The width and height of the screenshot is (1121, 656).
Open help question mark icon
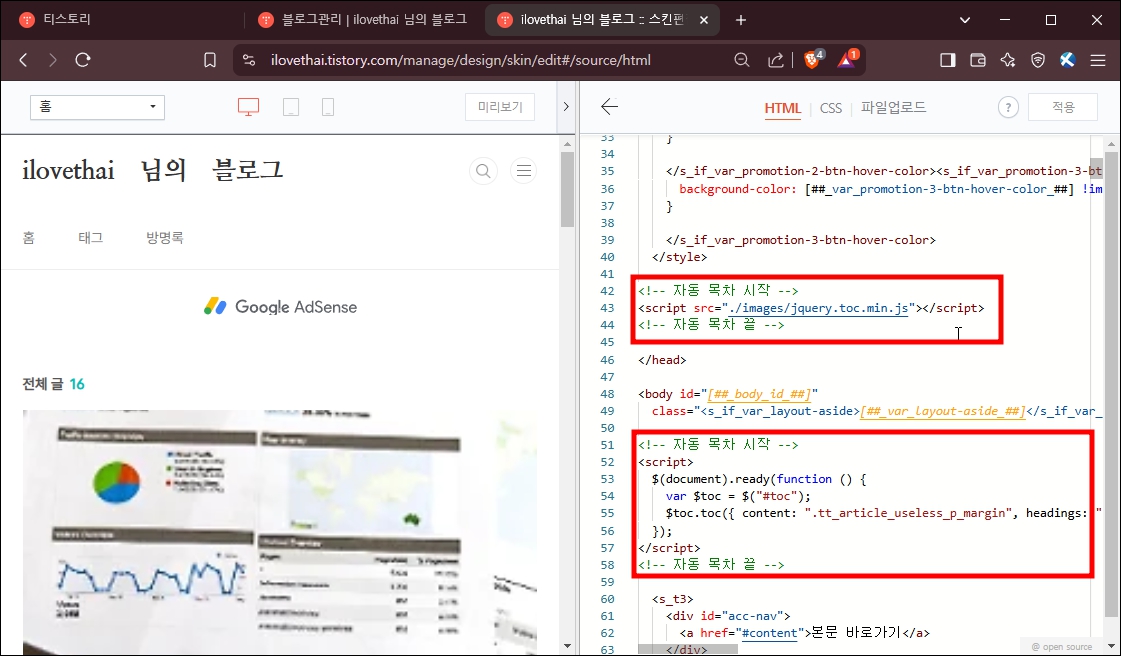[1008, 108]
